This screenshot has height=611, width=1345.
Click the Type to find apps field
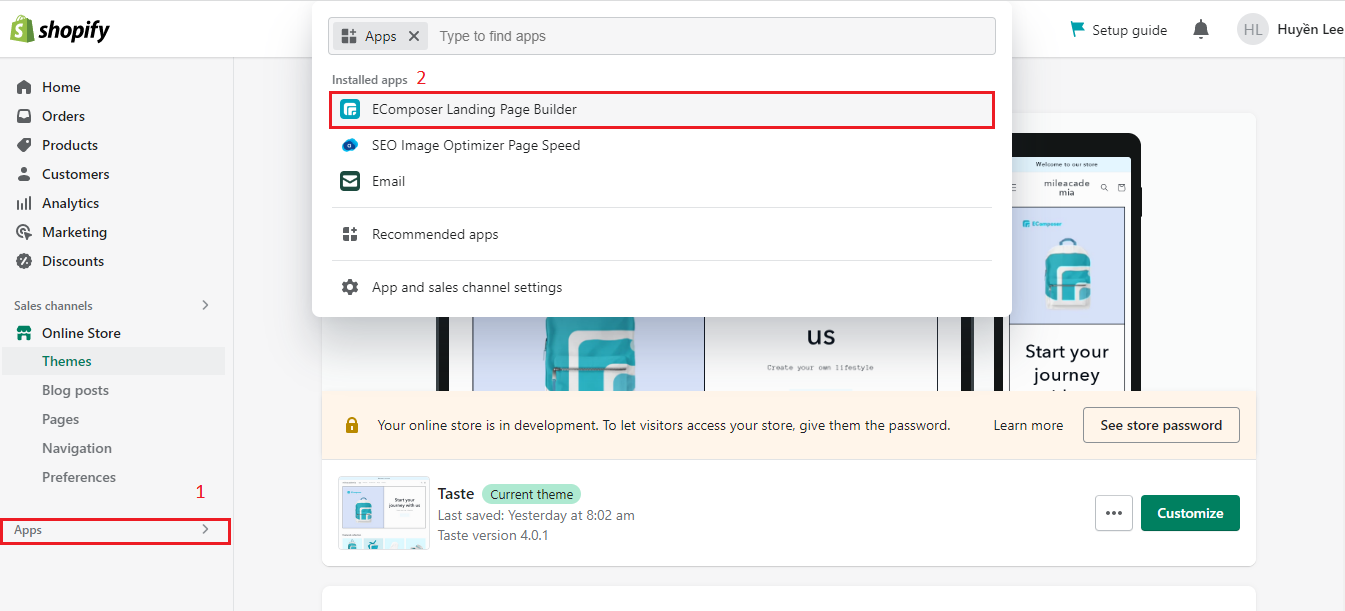[712, 36]
